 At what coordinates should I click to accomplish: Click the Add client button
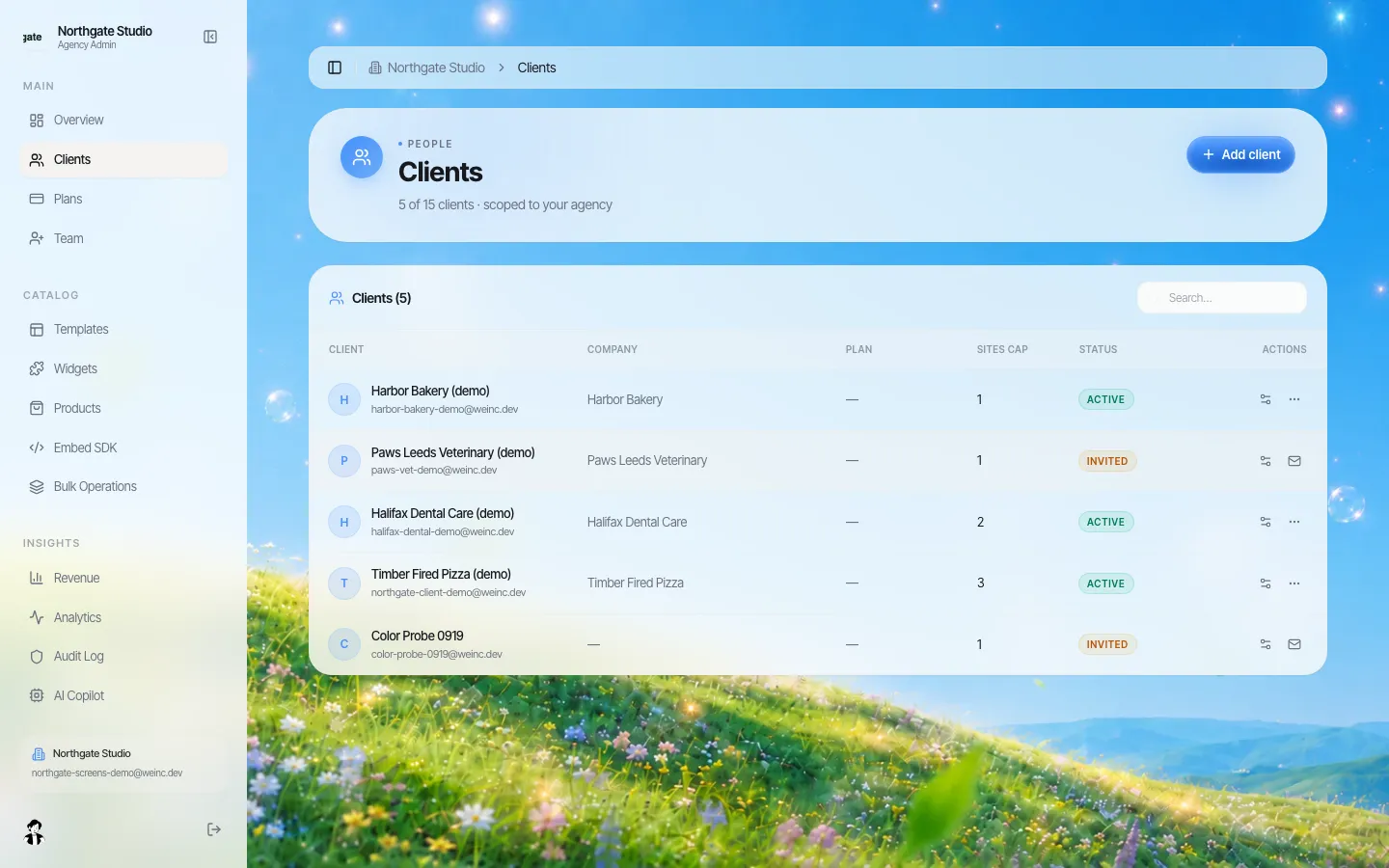(1240, 154)
